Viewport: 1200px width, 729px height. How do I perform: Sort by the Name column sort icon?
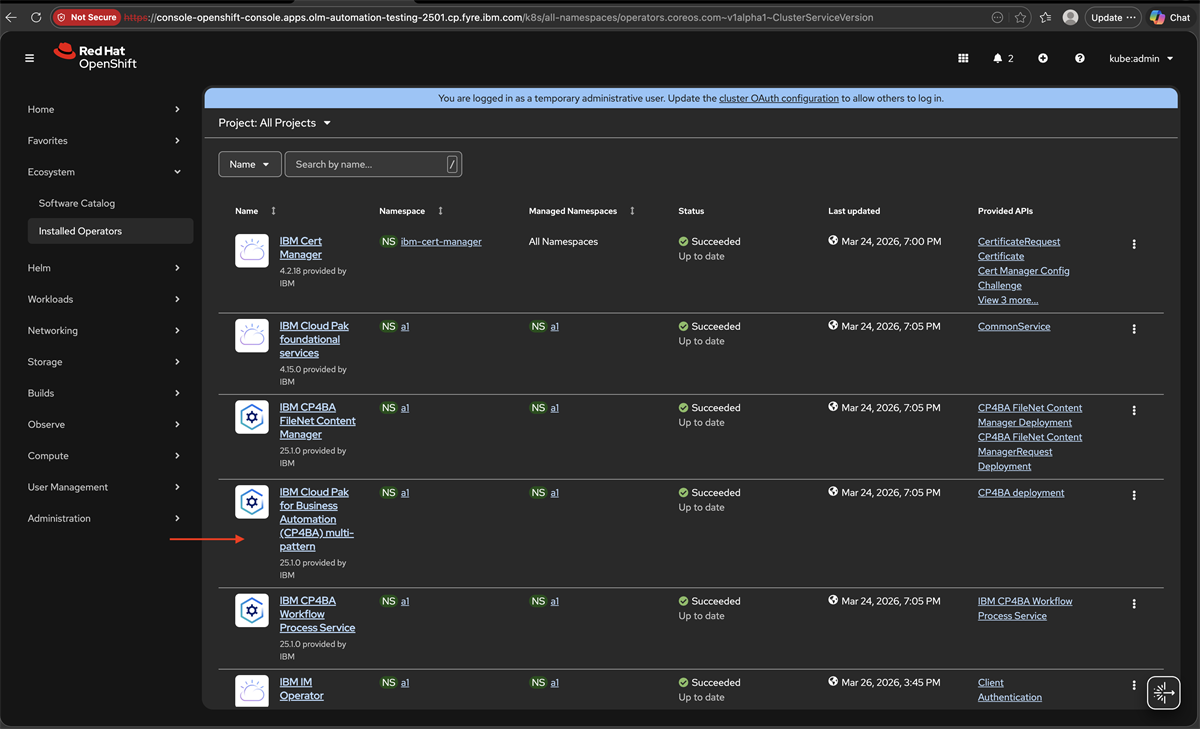(x=273, y=211)
